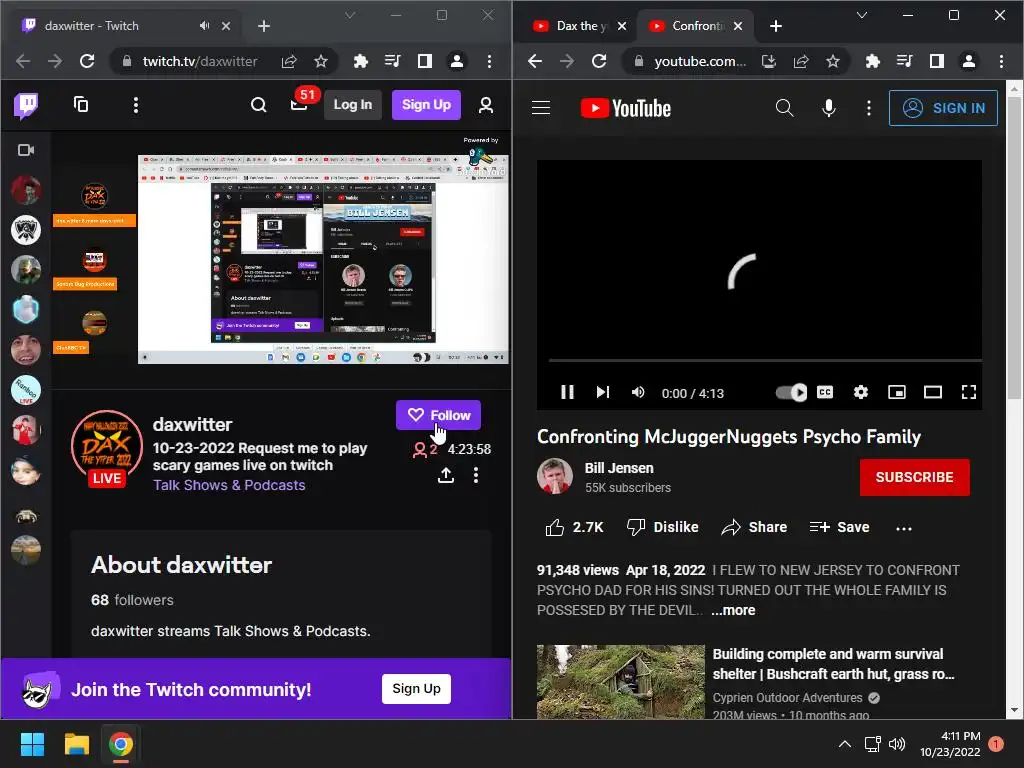Click the Twitch logo home icon
This screenshot has height=768, width=1024.
(26, 105)
